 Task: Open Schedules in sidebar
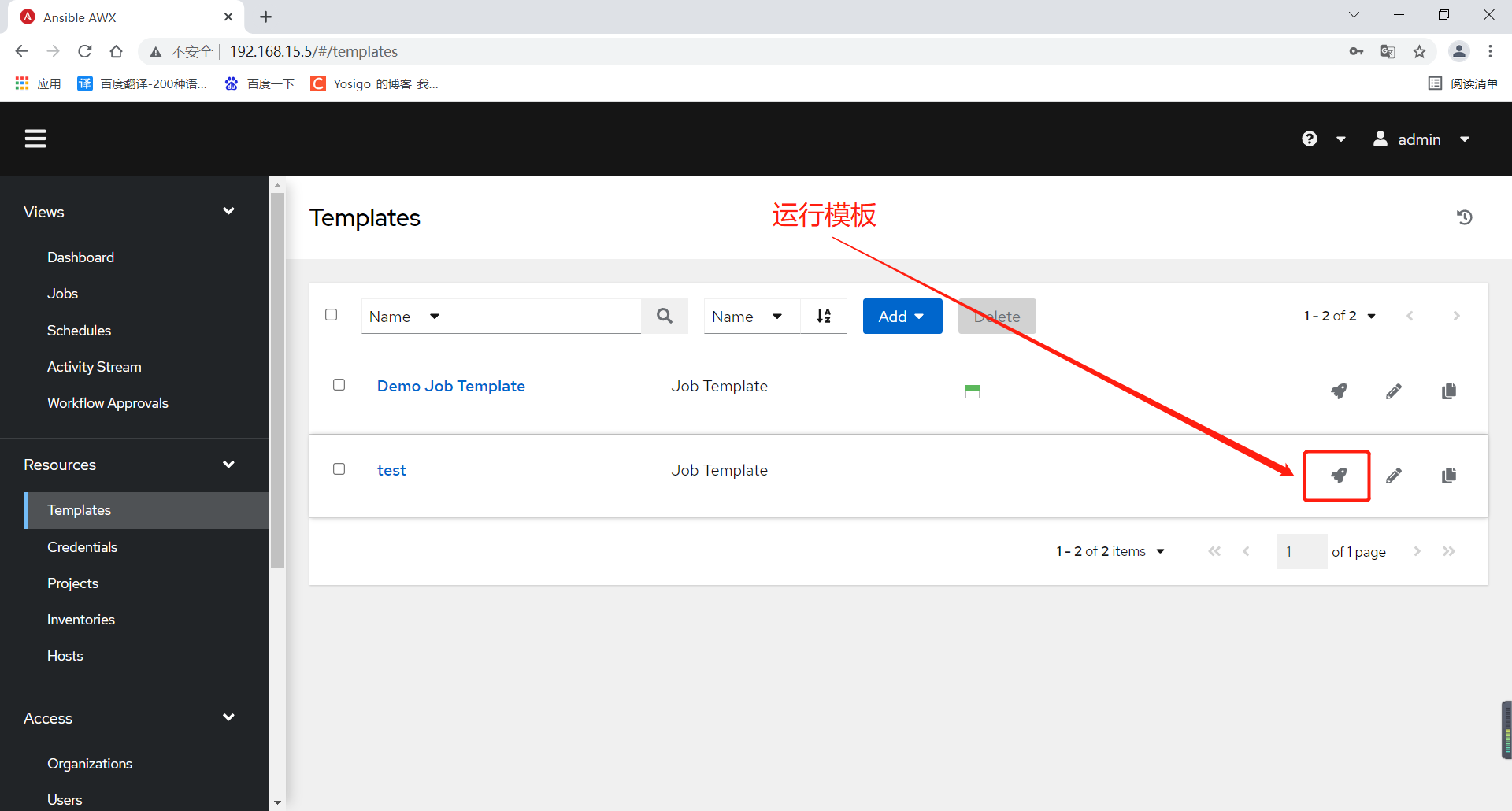[79, 331]
